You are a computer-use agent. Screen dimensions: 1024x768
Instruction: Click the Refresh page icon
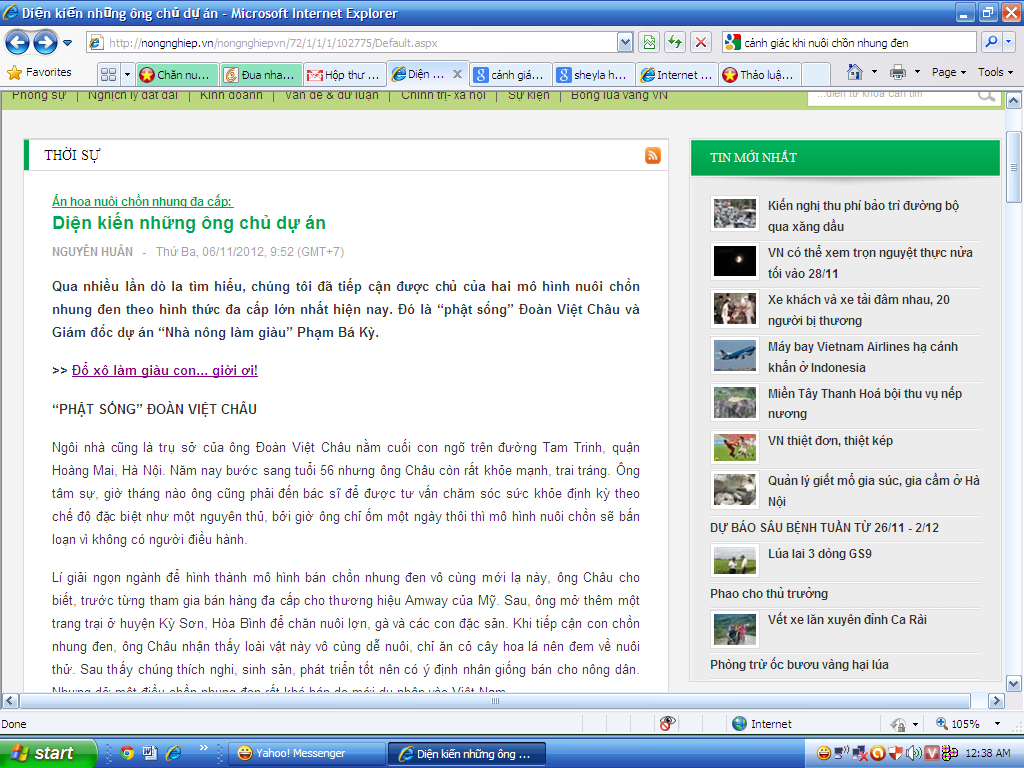[x=675, y=43]
